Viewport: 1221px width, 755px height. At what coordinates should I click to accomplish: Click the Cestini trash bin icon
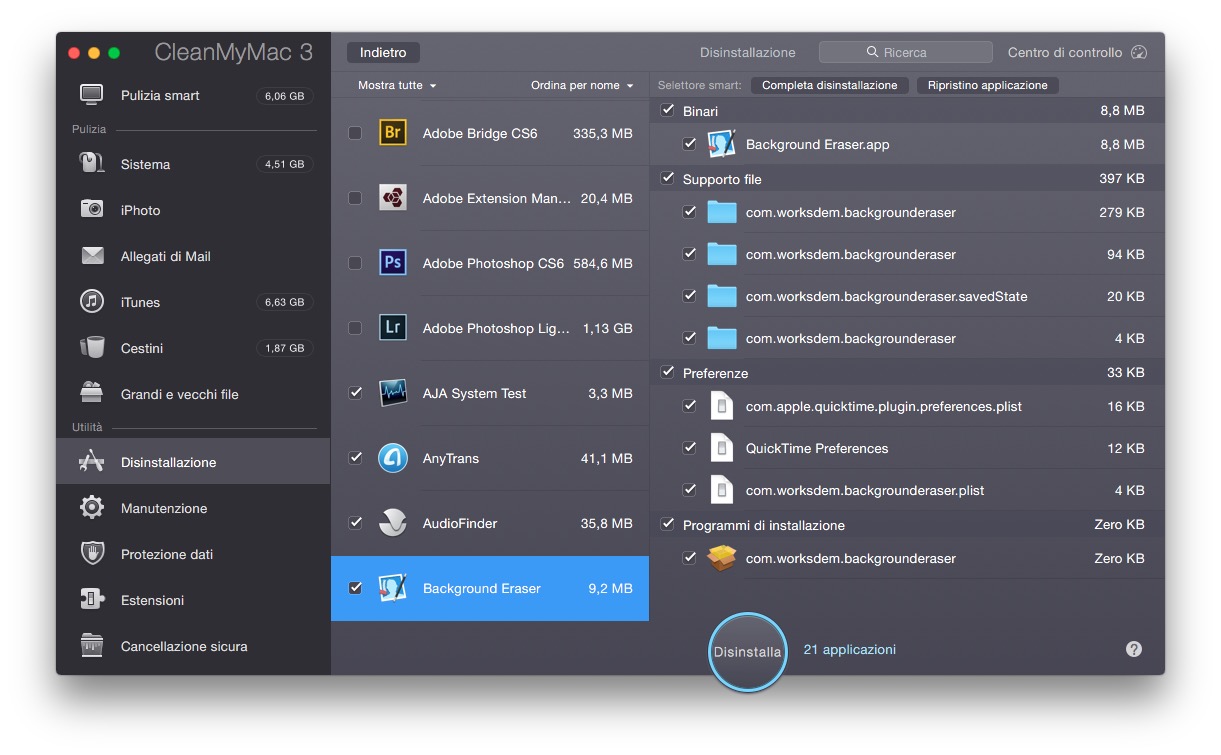coord(92,347)
